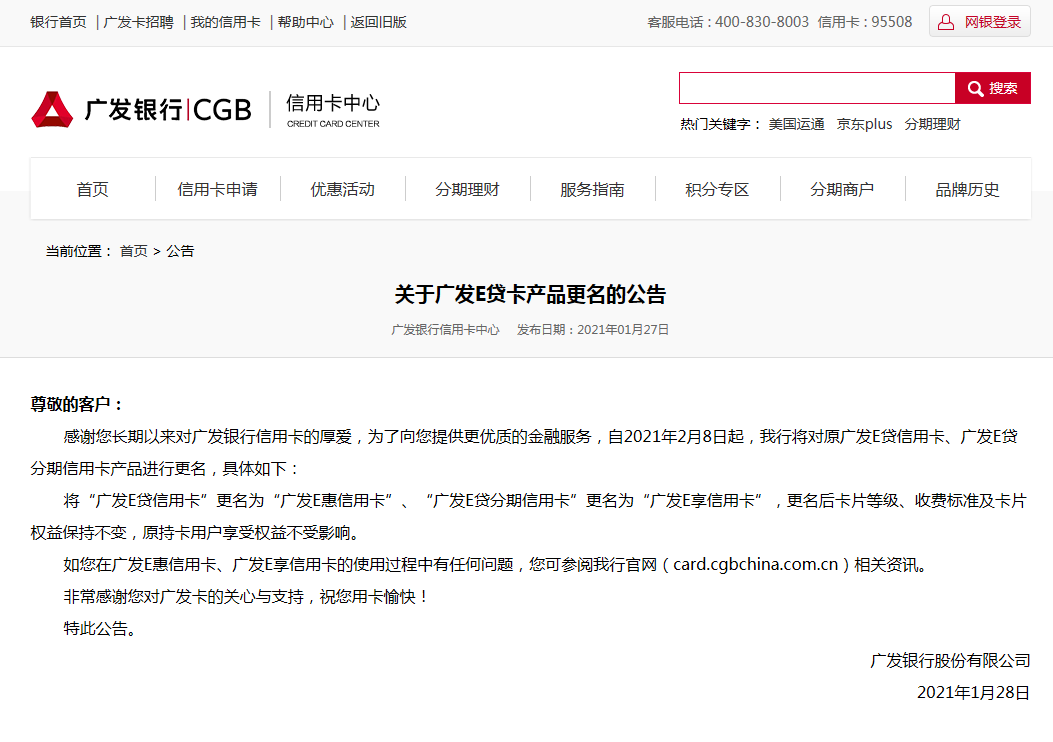Viewport: 1053px width, 742px height.
Task: Click the line 特此公告。
Action: click(100, 629)
